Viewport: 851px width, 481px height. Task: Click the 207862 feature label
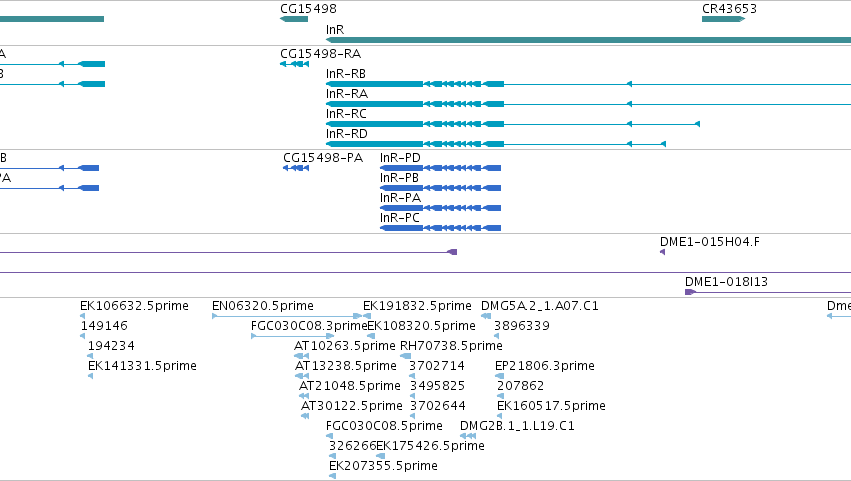[520, 387]
